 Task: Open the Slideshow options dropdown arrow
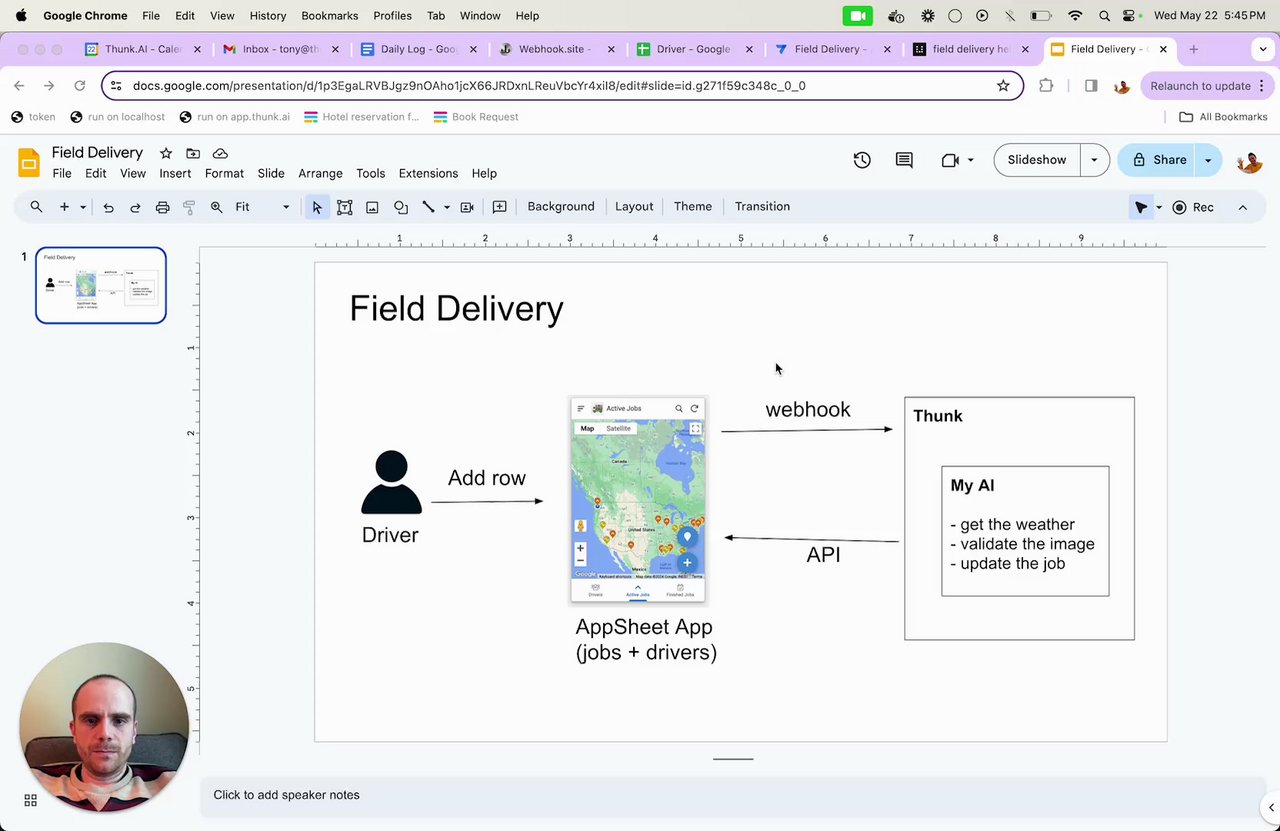1094,160
